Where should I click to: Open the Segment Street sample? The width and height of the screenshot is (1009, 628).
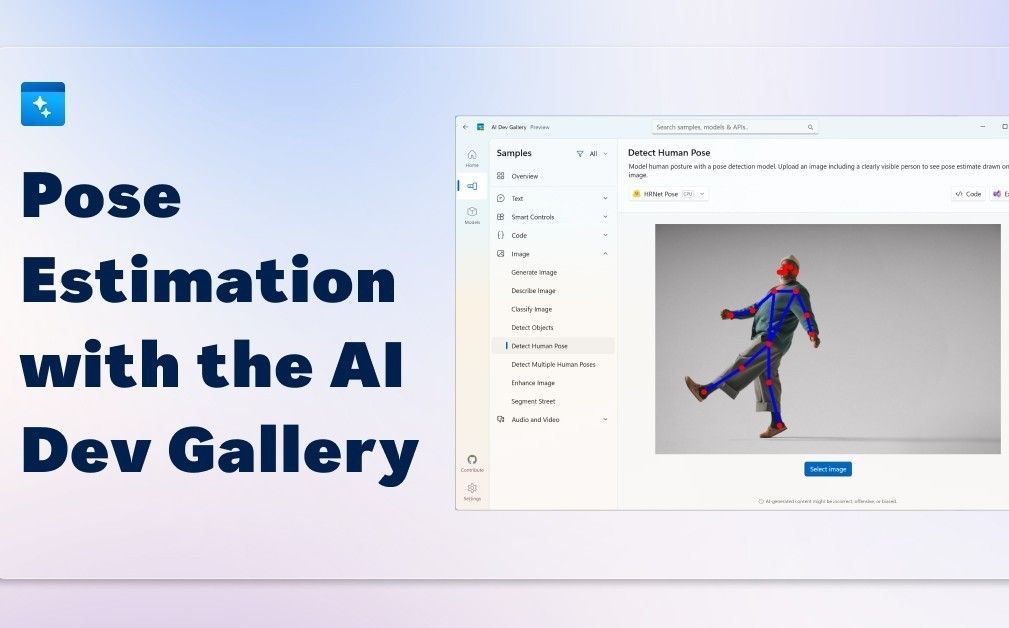click(x=533, y=401)
